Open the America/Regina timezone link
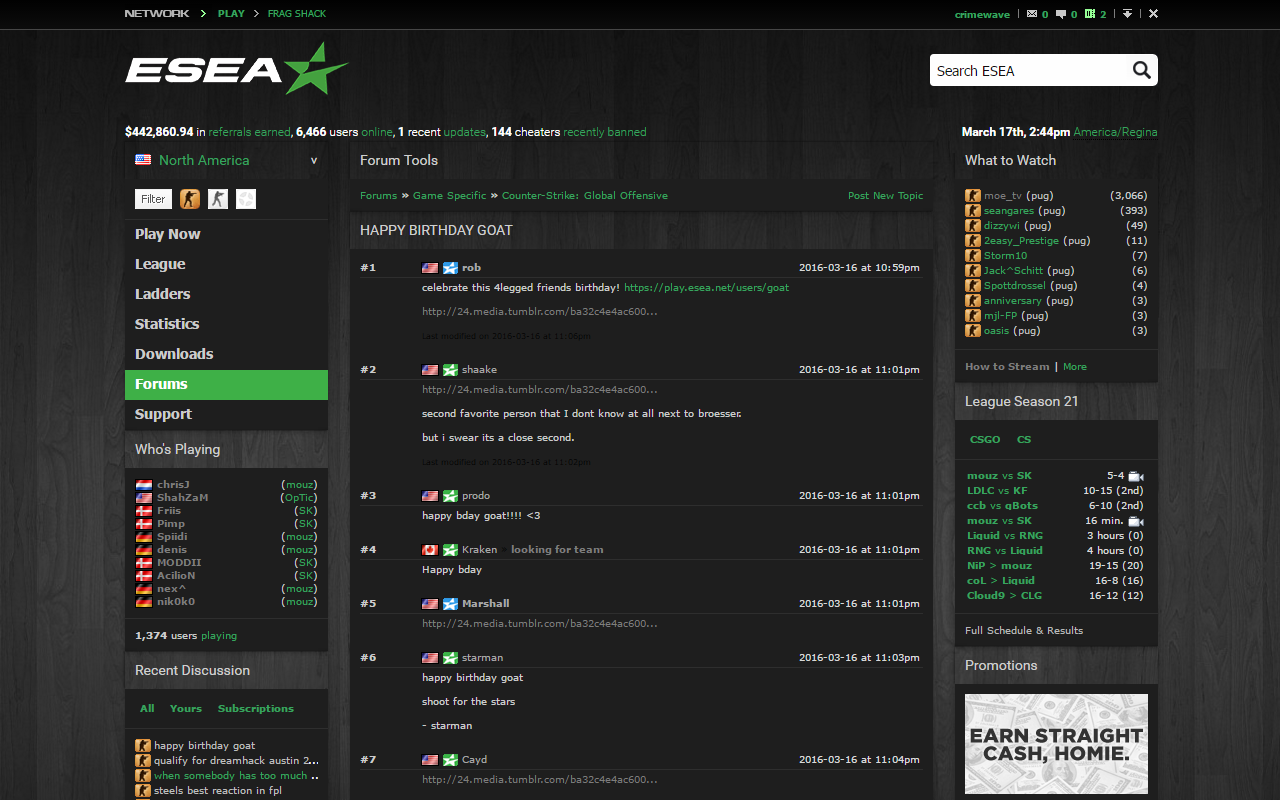The width and height of the screenshot is (1280, 800). click(1115, 132)
